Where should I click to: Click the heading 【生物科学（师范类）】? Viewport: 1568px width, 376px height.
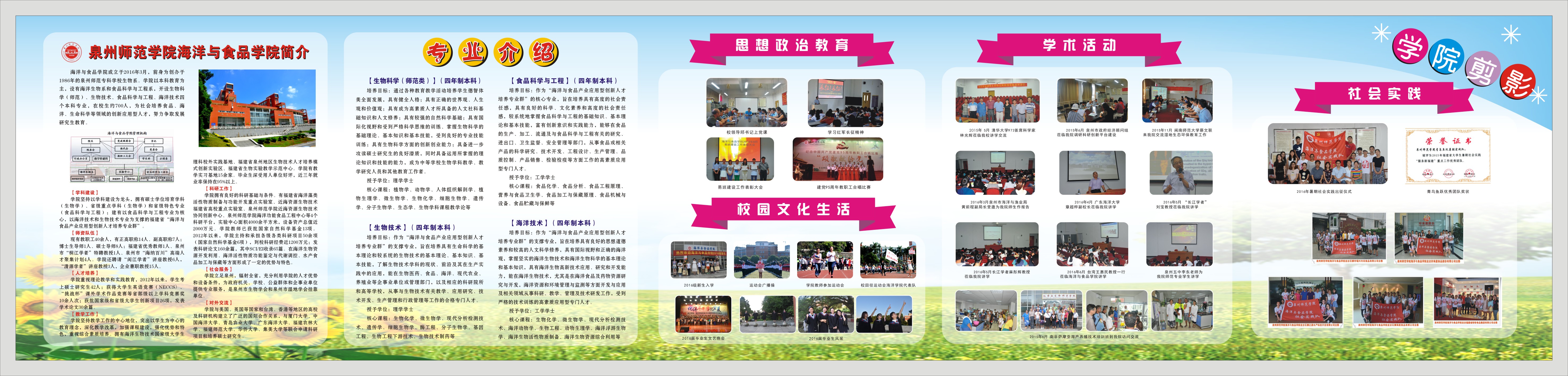tap(402, 81)
